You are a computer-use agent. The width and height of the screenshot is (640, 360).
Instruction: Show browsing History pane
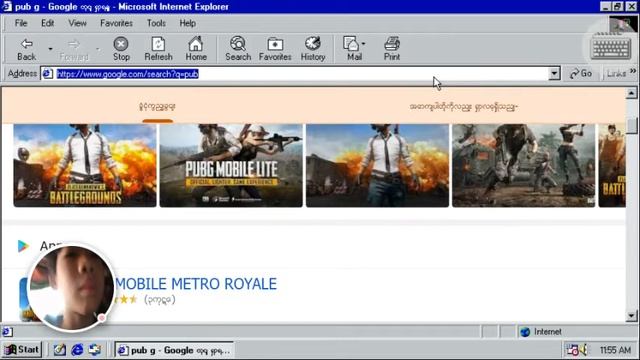[x=313, y=49]
